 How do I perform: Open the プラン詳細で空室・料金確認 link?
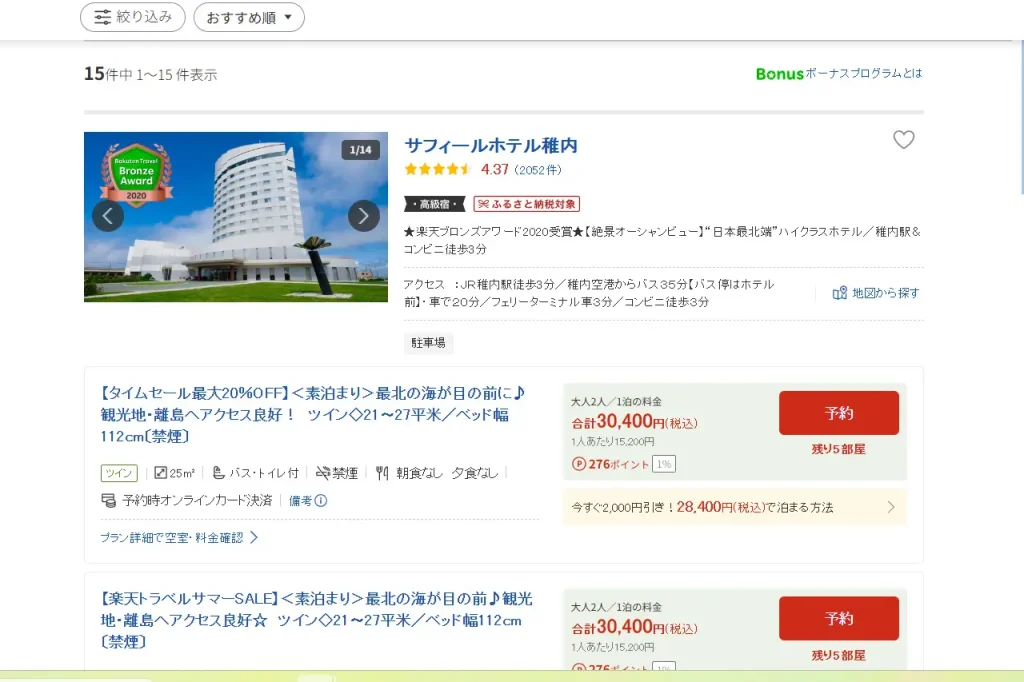click(x=179, y=538)
